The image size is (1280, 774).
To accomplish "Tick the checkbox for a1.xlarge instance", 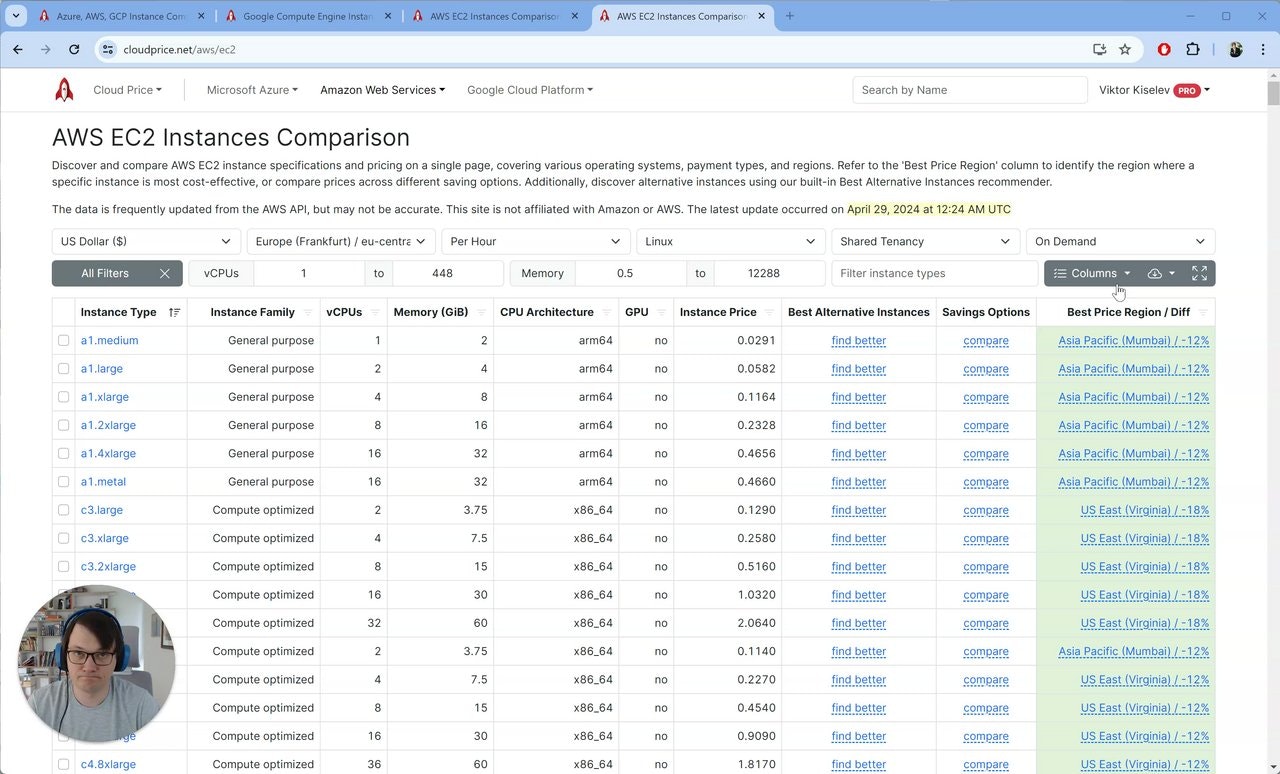I will [x=64, y=397].
